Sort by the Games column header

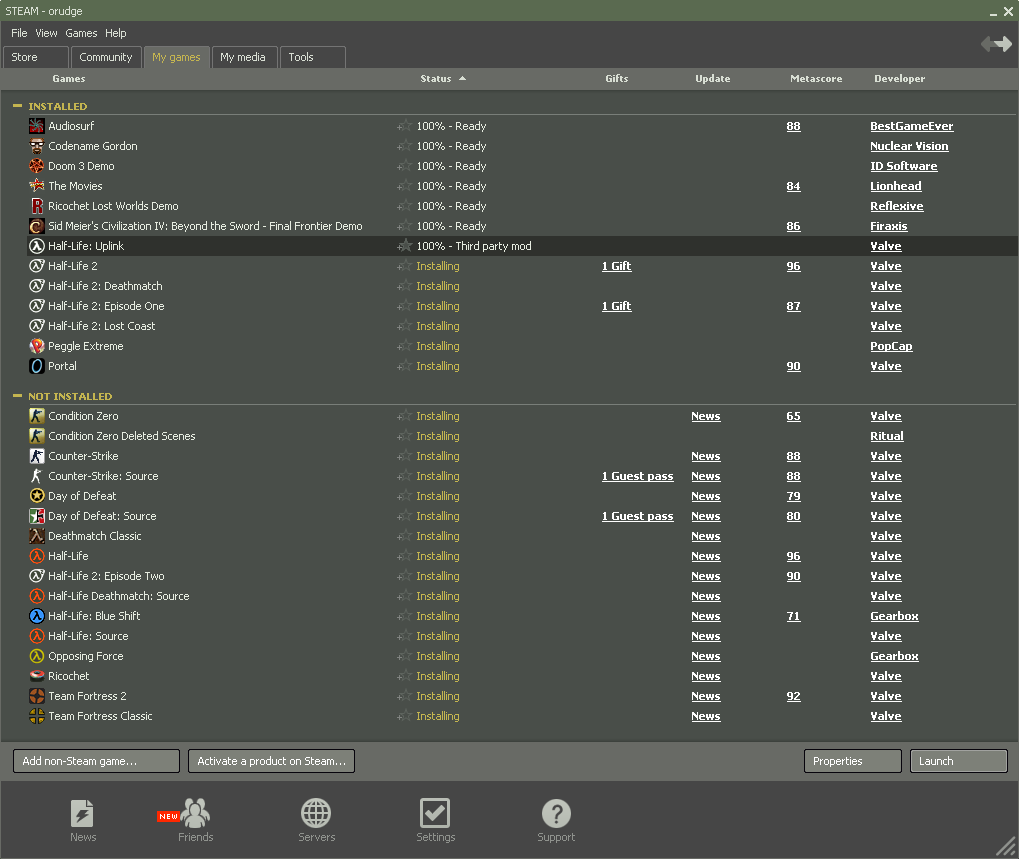(x=69, y=79)
